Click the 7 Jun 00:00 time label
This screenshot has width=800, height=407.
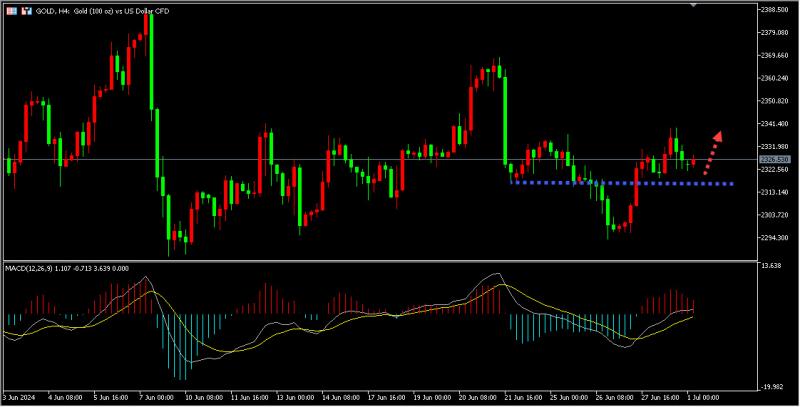157,397
